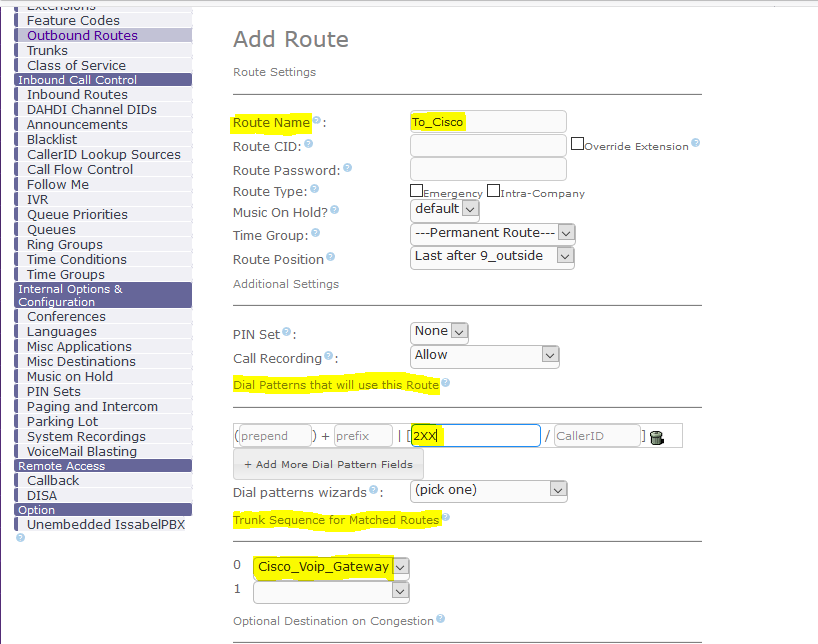Tick the Intra-Company checkbox
This screenshot has height=644, width=818.
coord(493,190)
